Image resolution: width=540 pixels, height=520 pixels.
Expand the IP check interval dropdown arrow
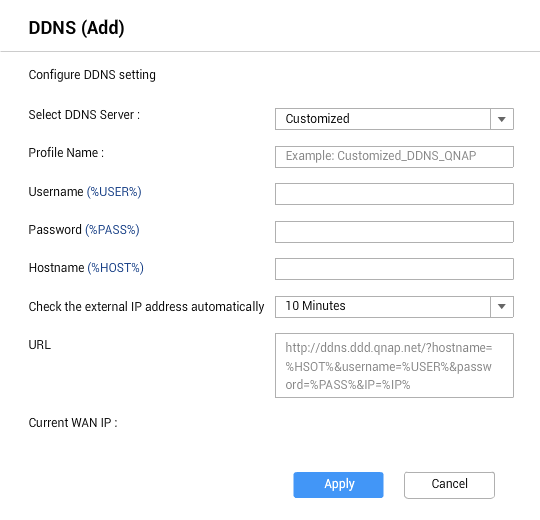[x=502, y=307]
